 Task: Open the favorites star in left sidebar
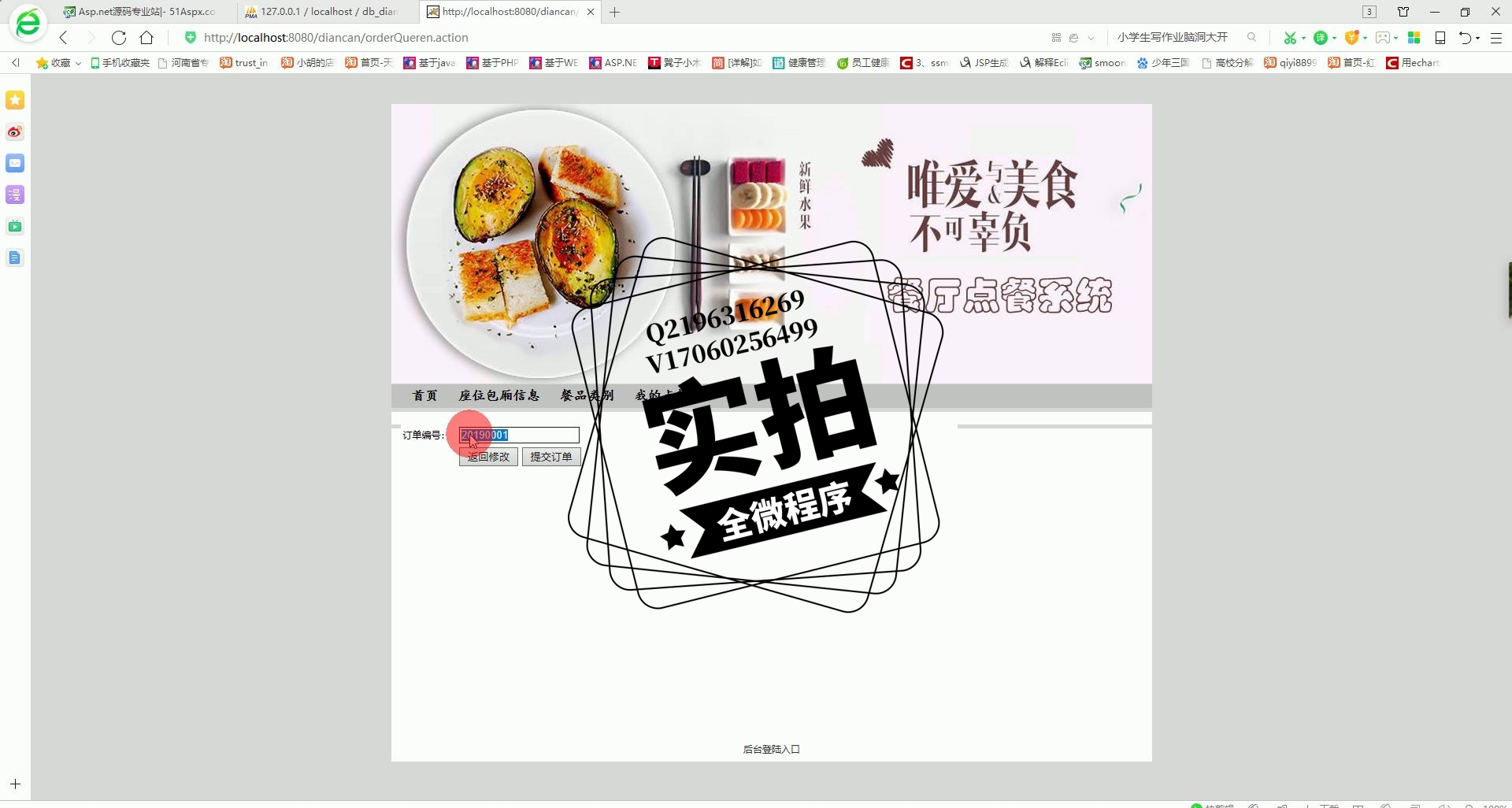tap(15, 100)
